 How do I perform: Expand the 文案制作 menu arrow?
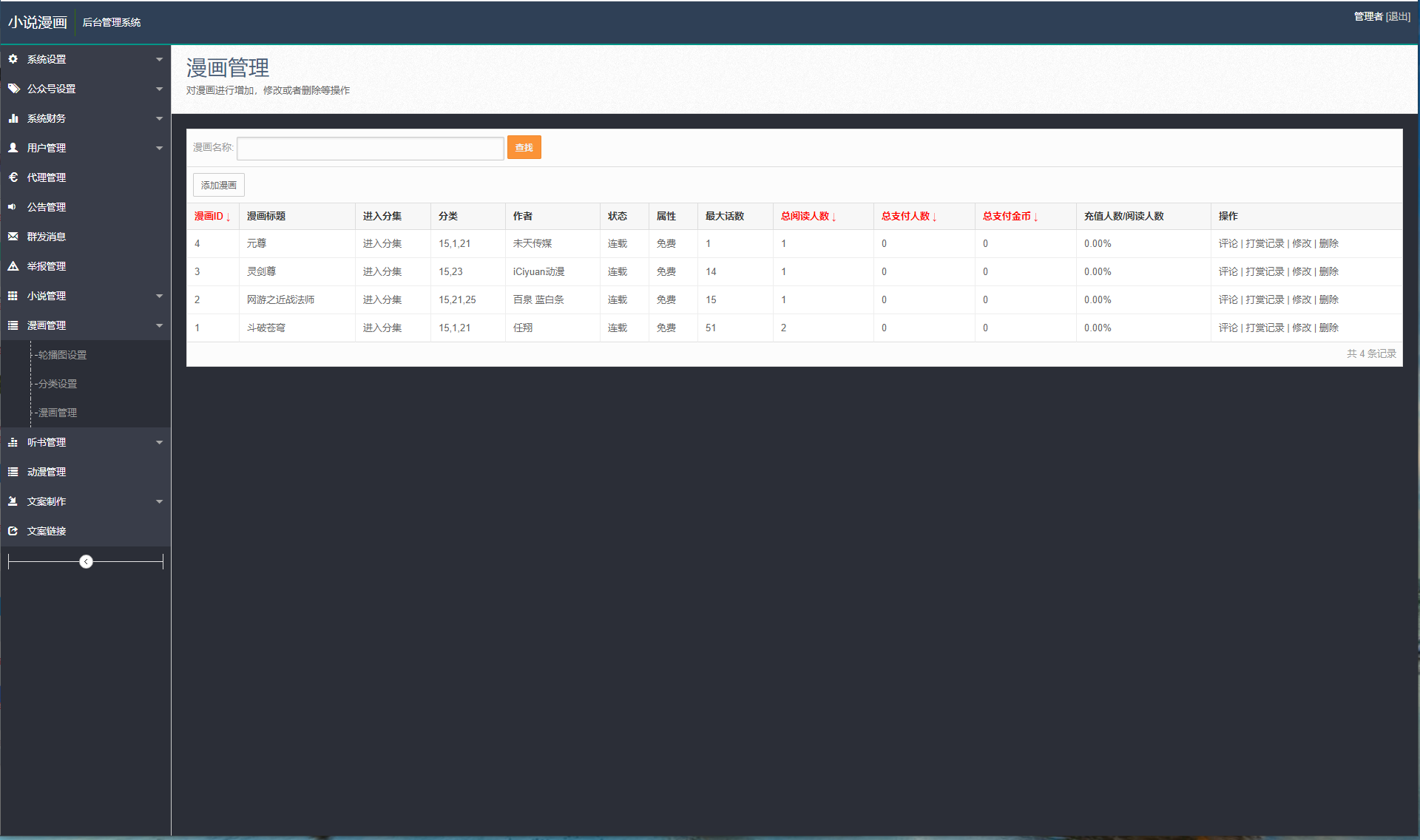click(x=159, y=501)
